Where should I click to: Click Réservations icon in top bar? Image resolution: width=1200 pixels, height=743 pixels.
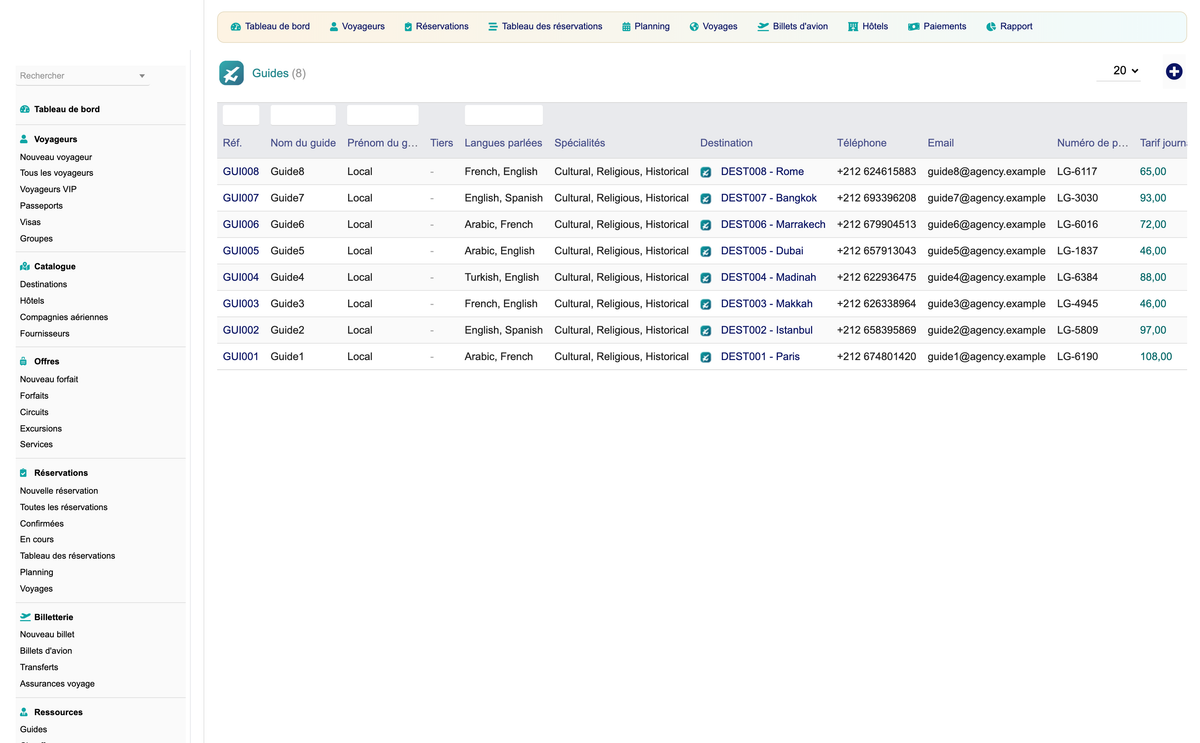pyautogui.click(x=408, y=27)
